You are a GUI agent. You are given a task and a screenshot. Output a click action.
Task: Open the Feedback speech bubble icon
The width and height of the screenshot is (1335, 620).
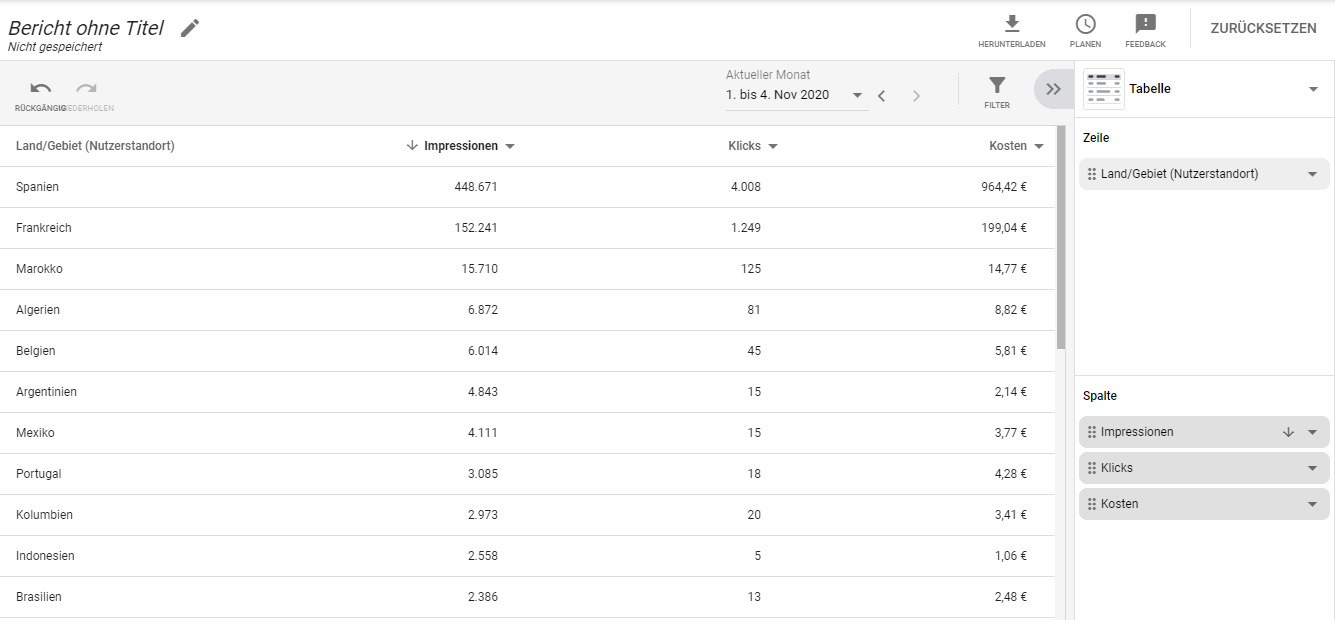1145,24
